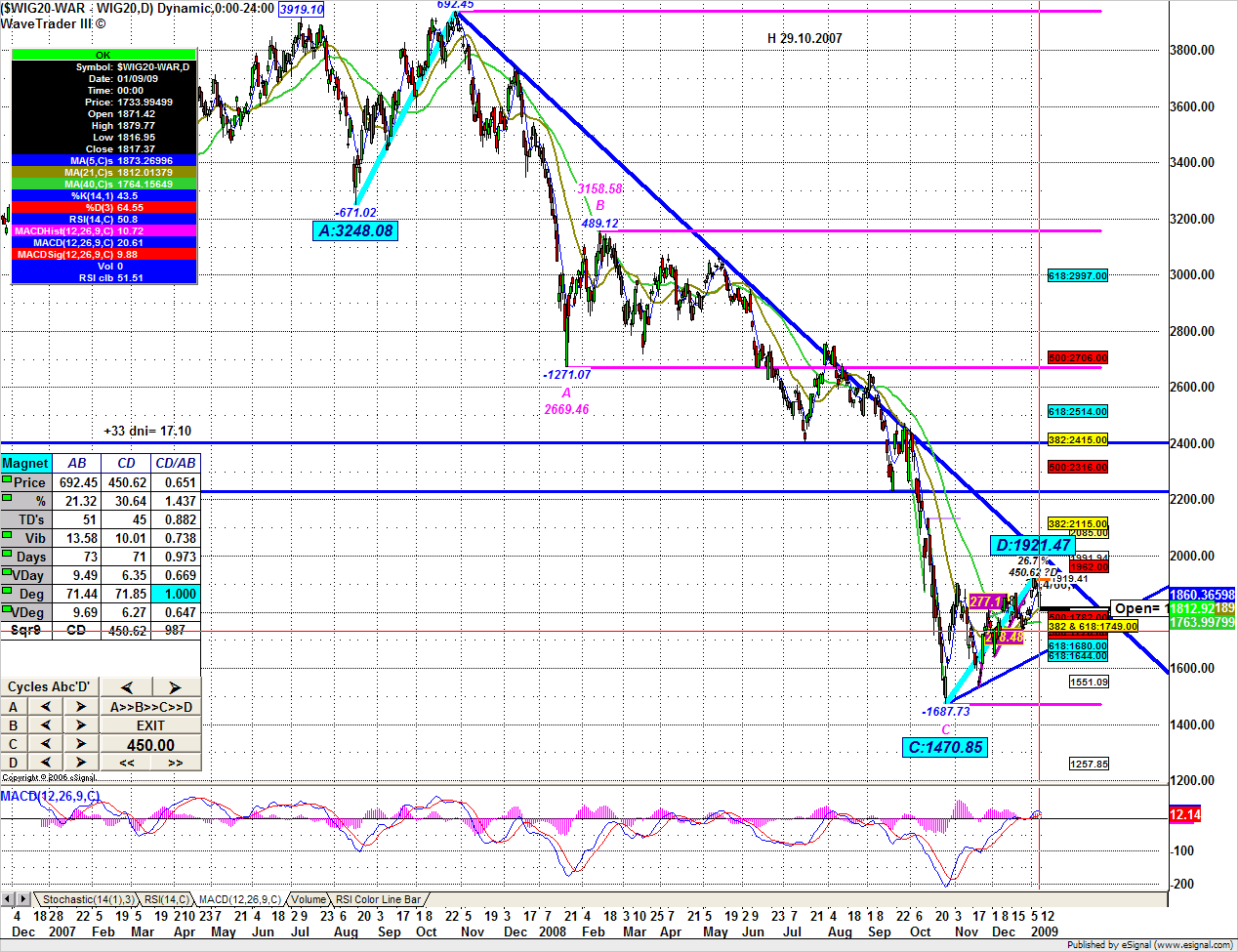Toggle the % row green indicator
The width and height of the screenshot is (1238, 952).
click(7, 499)
